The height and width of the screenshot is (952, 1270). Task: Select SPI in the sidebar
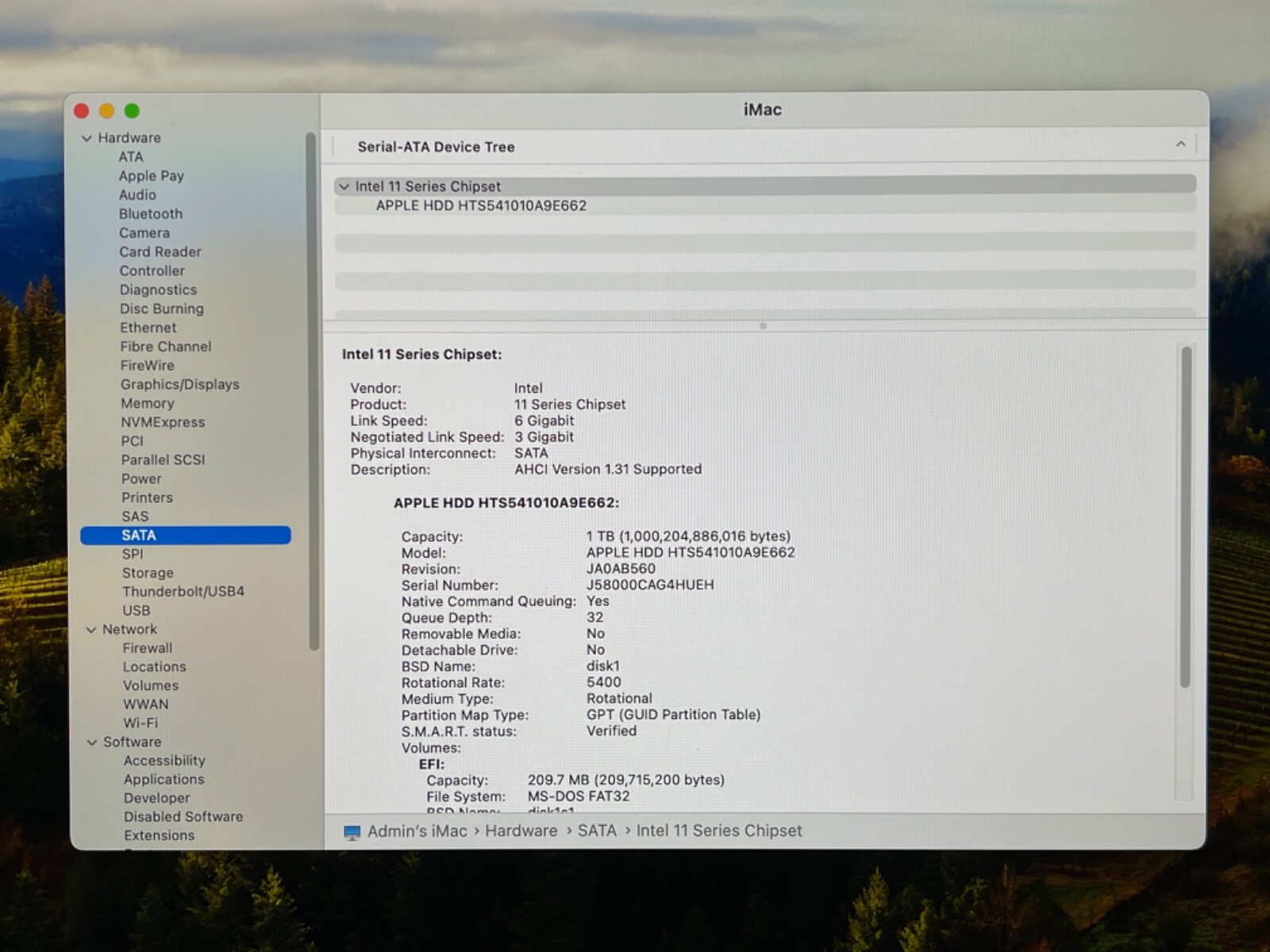pyautogui.click(x=133, y=554)
